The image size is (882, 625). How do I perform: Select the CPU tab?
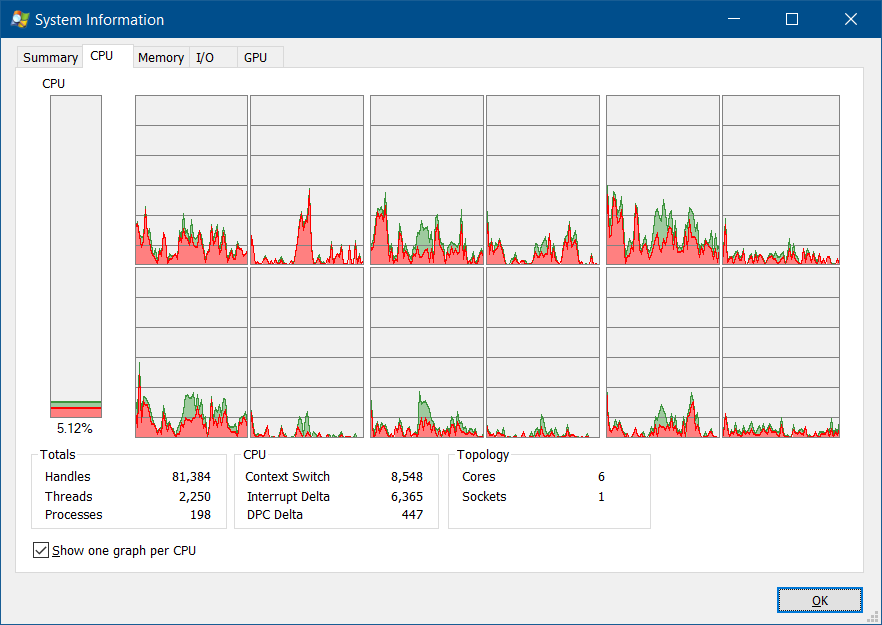coord(102,56)
